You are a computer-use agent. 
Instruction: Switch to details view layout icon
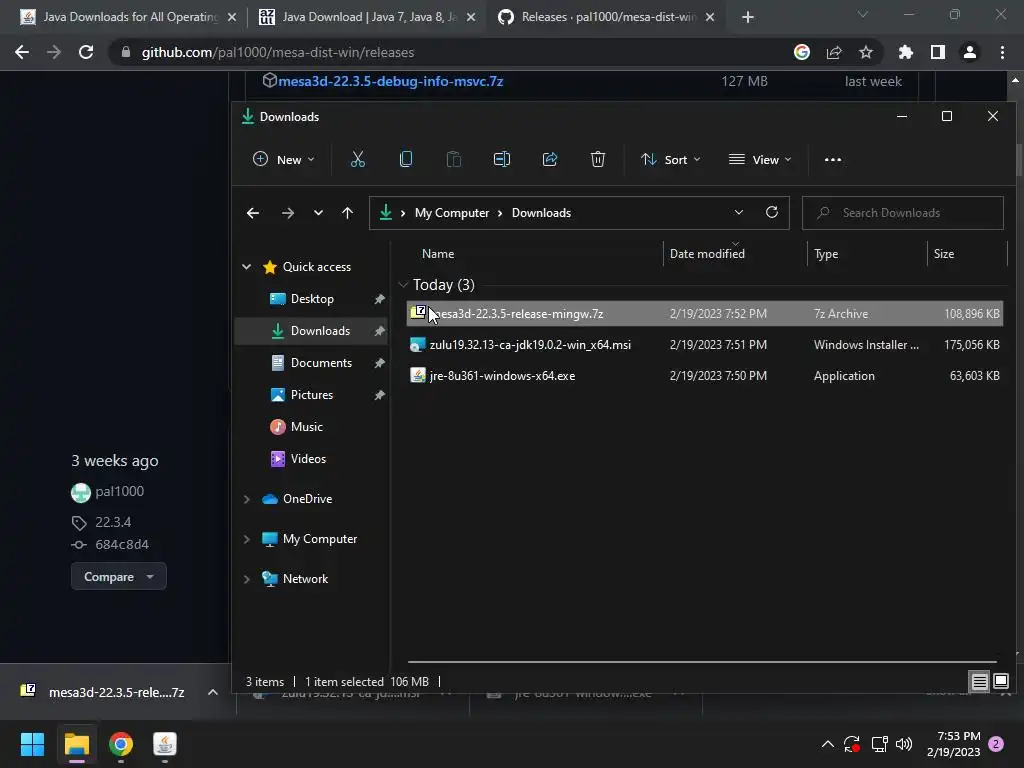click(979, 682)
